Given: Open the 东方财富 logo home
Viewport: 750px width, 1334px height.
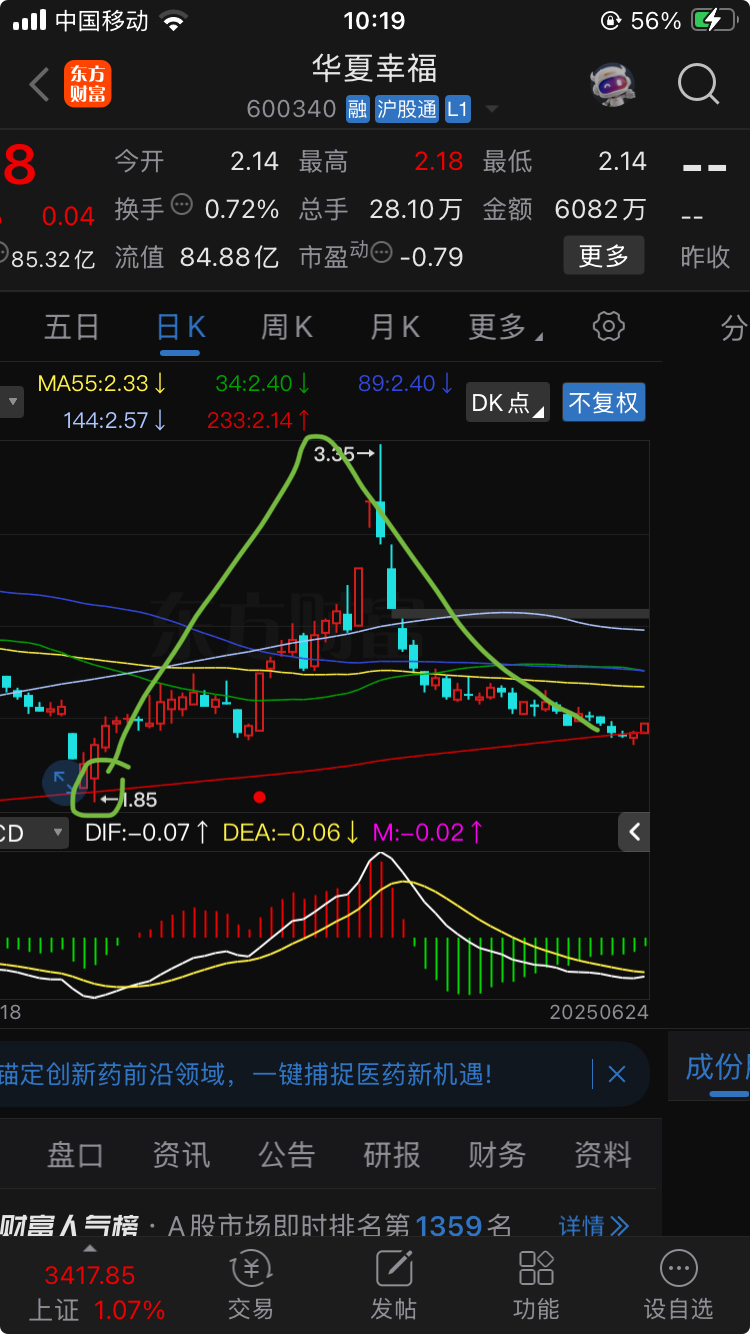Looking at the screenshot, I should coord(88,85).
